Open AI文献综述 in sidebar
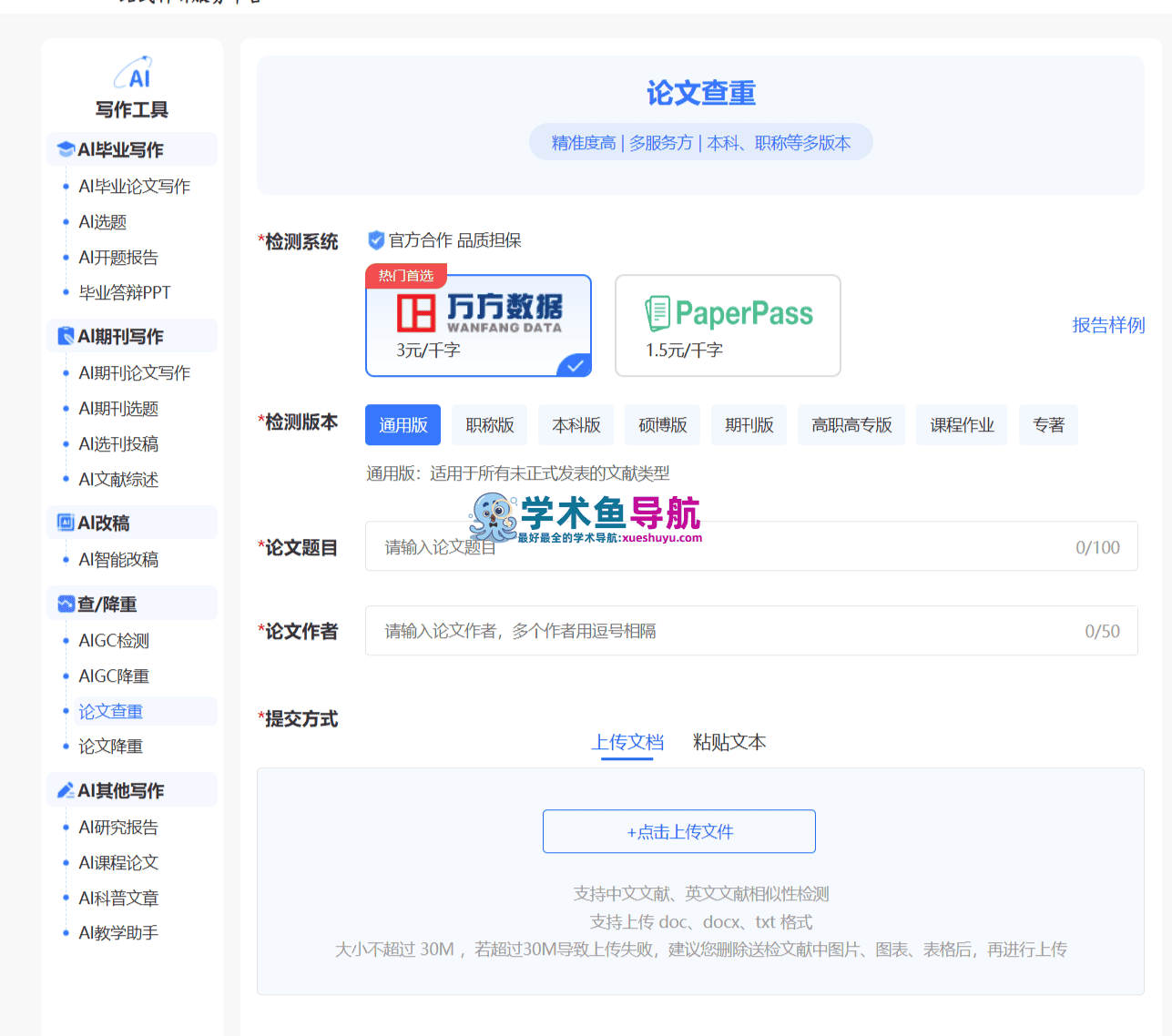Screen dimensions: 1172x1036 [x=118, y=479]
